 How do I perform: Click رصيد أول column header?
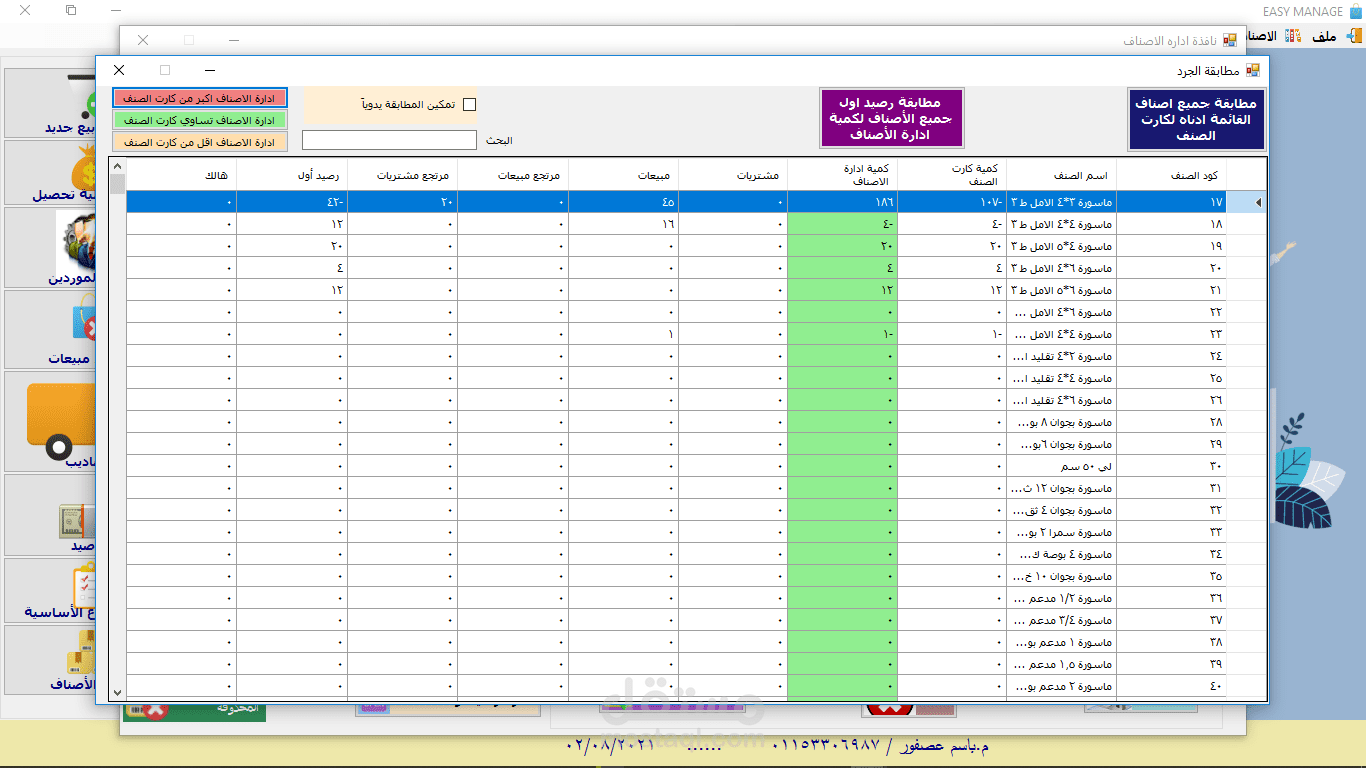click(x=292, y=174)
